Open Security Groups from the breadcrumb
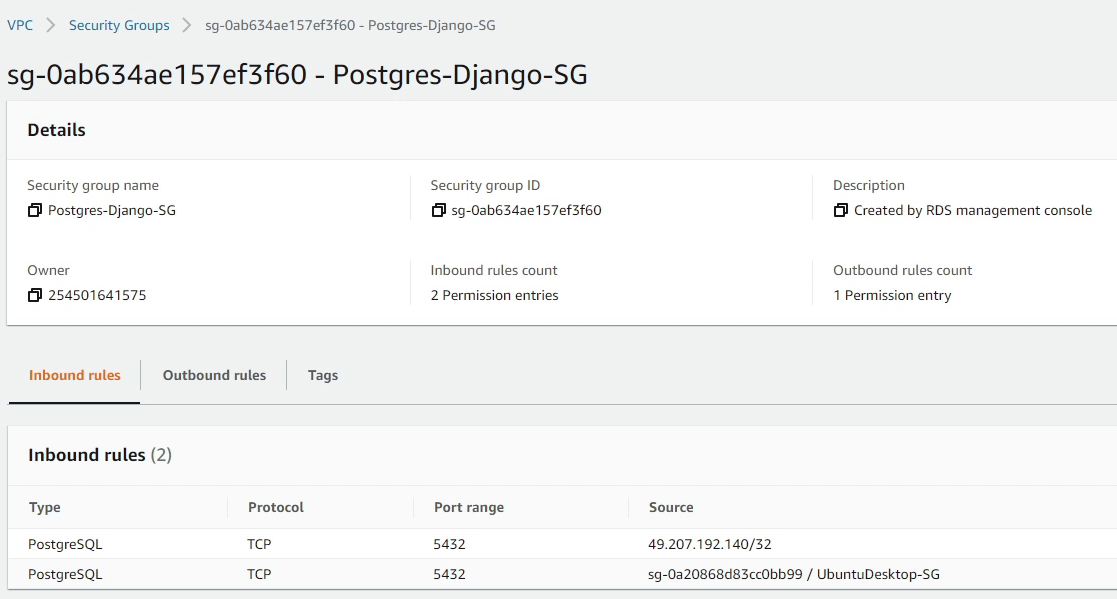 119,24
